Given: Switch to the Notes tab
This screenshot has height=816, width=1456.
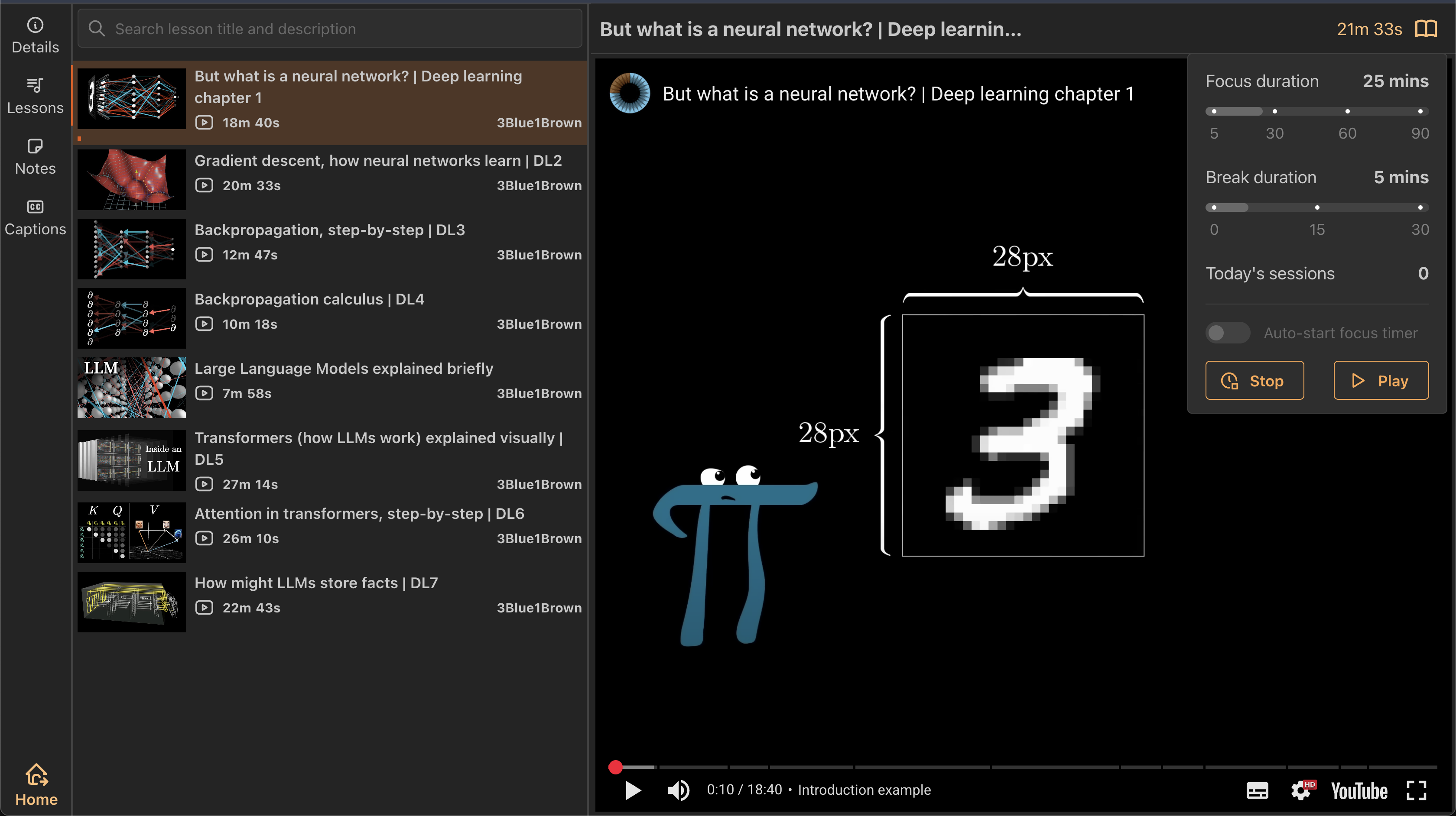Looking at the screenshot, I should [x=35, y=155].
